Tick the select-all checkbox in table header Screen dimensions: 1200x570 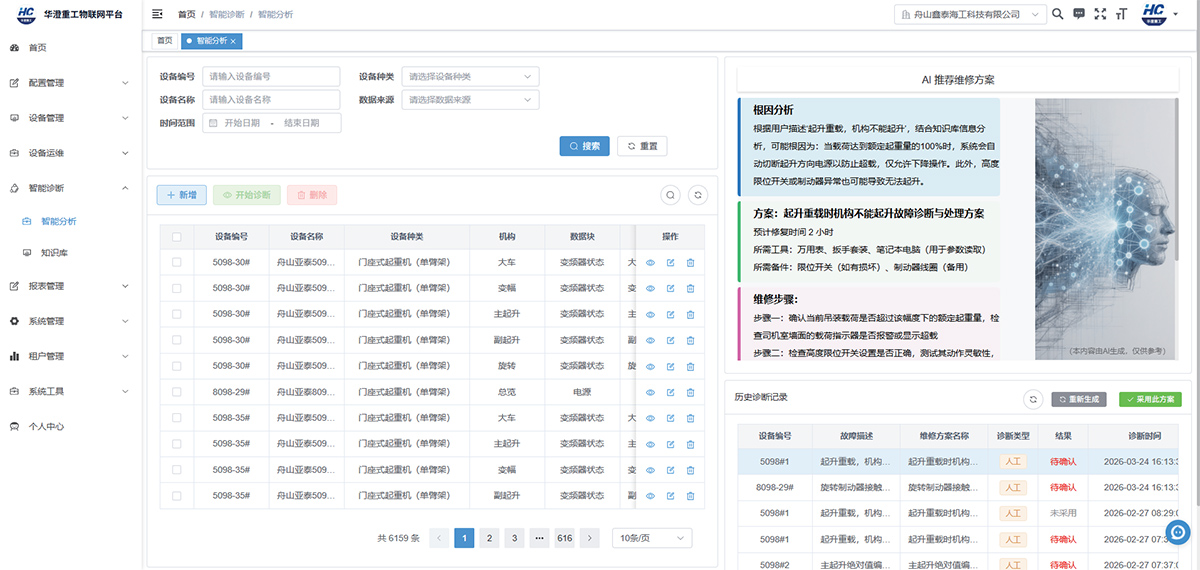177,237
